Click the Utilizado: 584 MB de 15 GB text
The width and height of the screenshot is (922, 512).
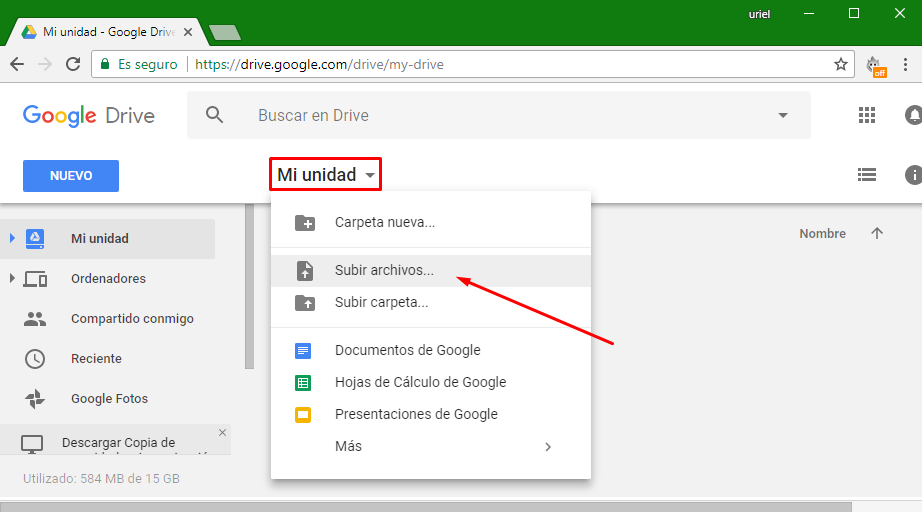(x=101, y=478)
